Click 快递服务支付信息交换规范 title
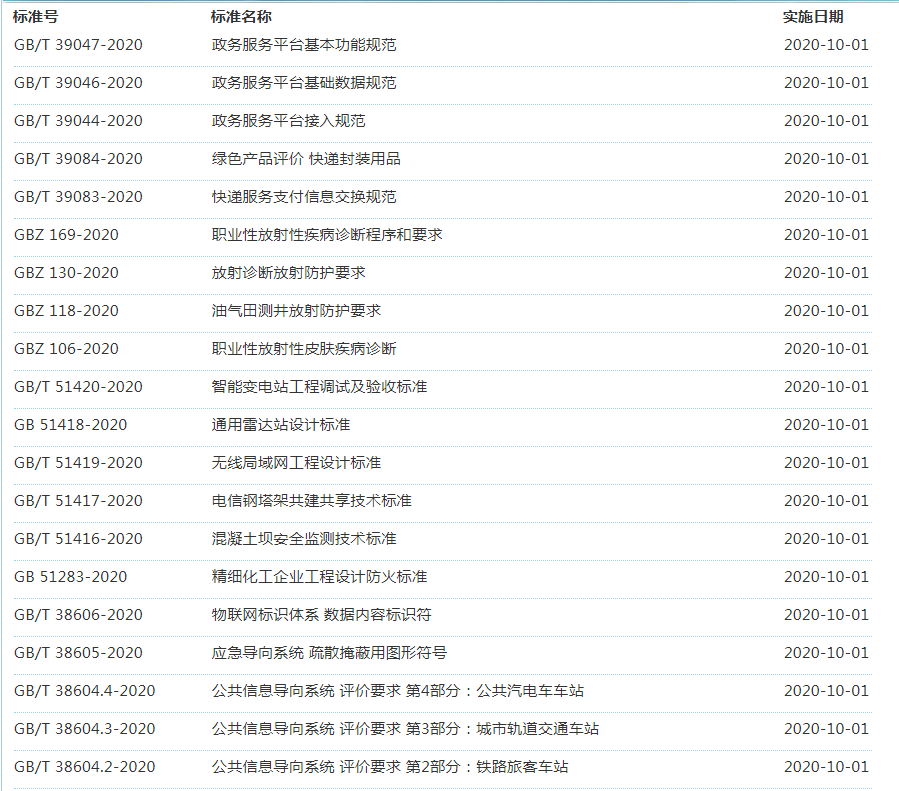The height and width of the screenshot is (791, 899). (304, 197)
